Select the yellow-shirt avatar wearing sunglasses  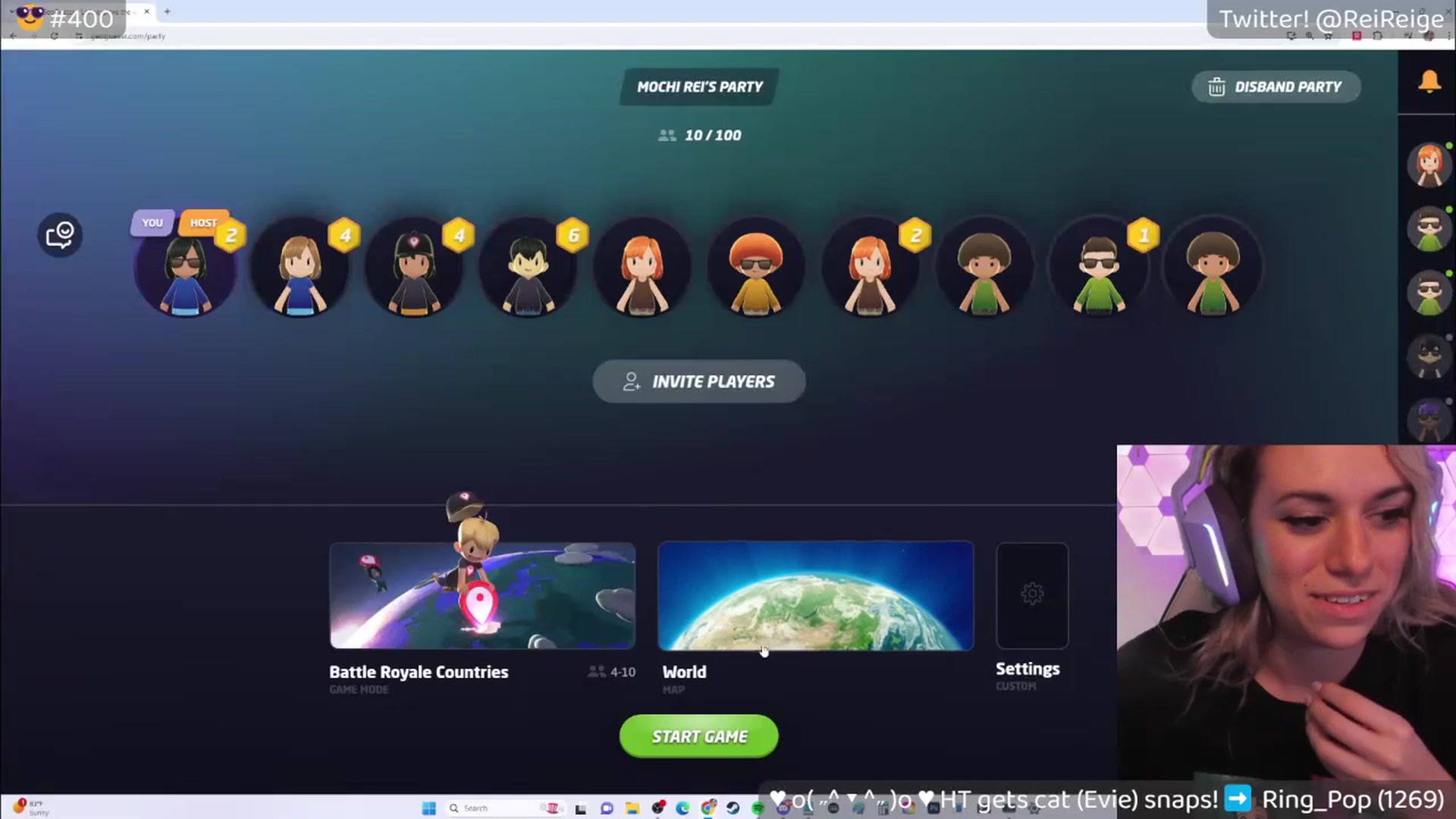click(x=756, y=267)
